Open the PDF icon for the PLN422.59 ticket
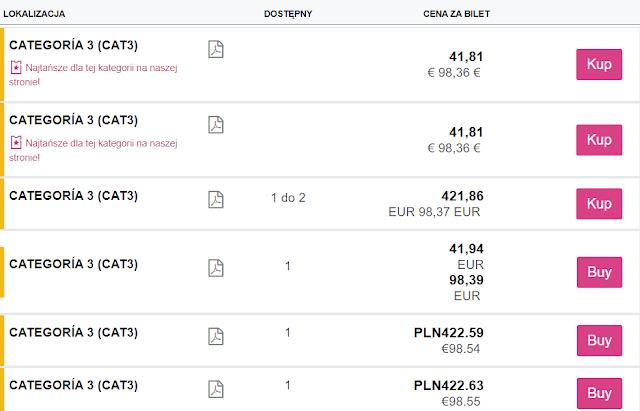Screen dimensions: 640x411 (x=215, y=336)
